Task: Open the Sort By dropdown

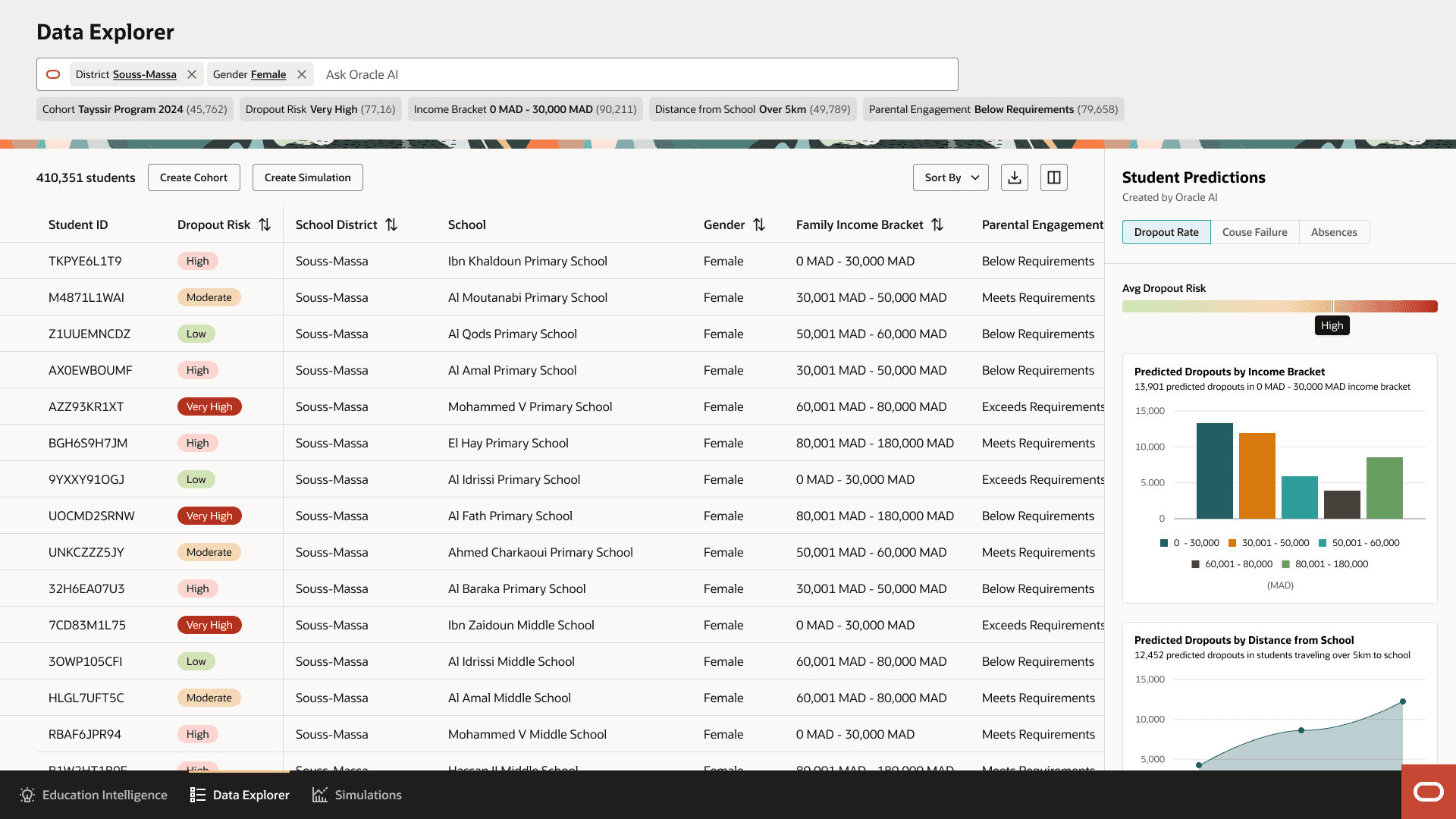Action: click(x=950, y=177)
